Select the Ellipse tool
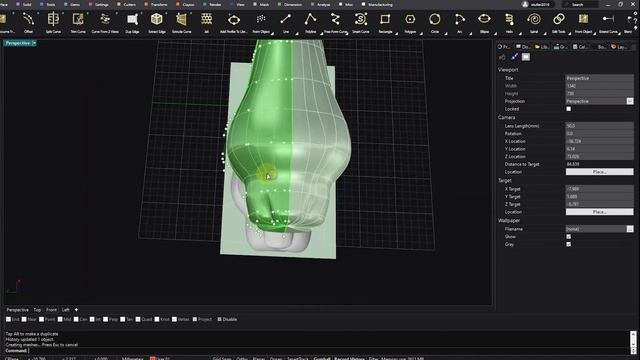Screen dimensions: 640x360 click(484, 22)
